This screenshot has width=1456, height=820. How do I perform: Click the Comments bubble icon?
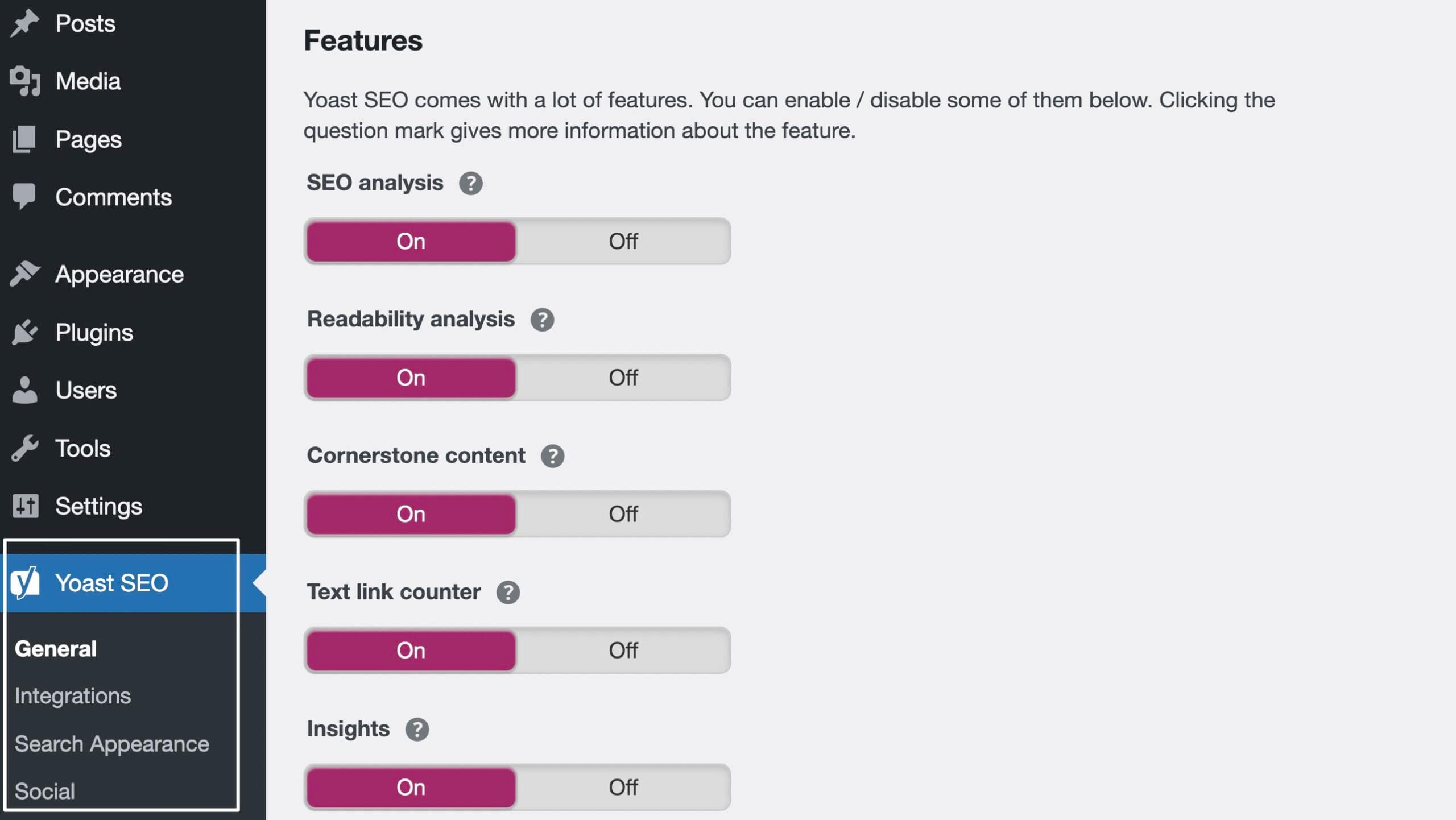click(x=26, y=197)
